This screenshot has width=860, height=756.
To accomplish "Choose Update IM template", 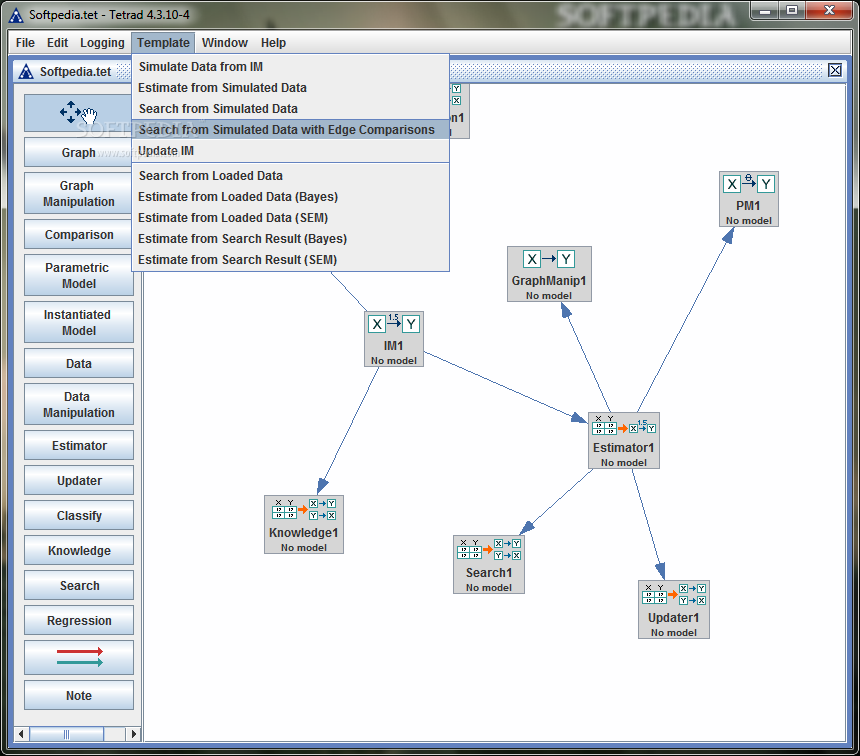I will coord(291,150).
